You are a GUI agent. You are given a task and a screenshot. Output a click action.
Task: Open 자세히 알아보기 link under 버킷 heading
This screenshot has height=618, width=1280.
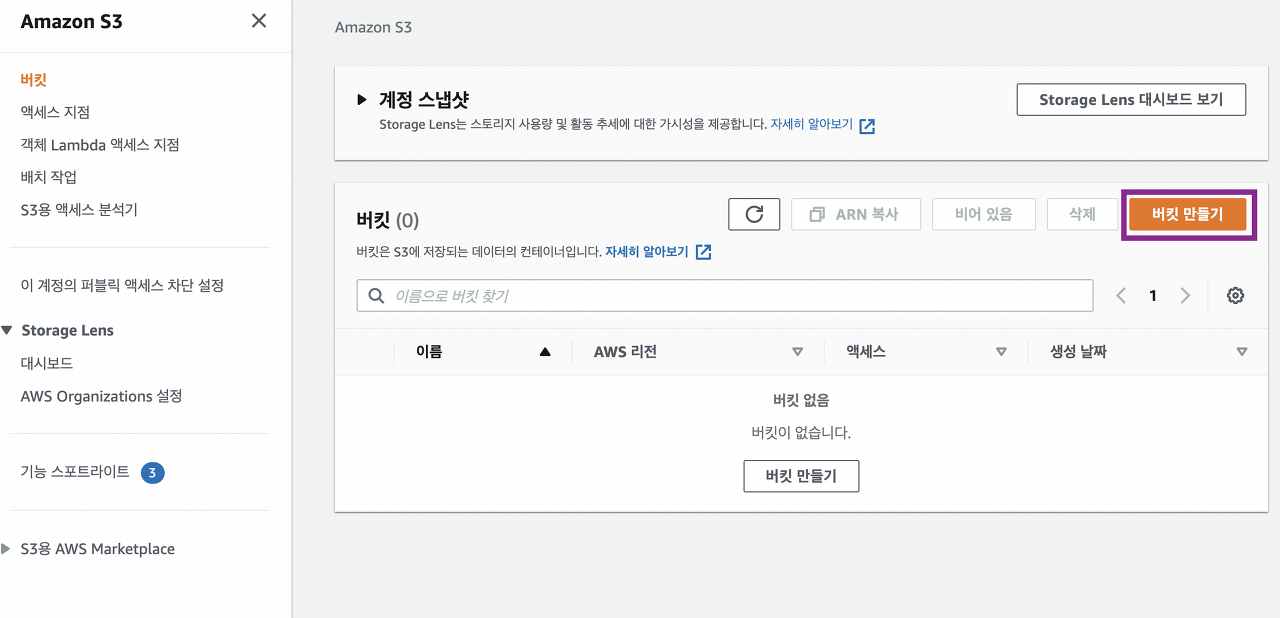tap(647, 252)
